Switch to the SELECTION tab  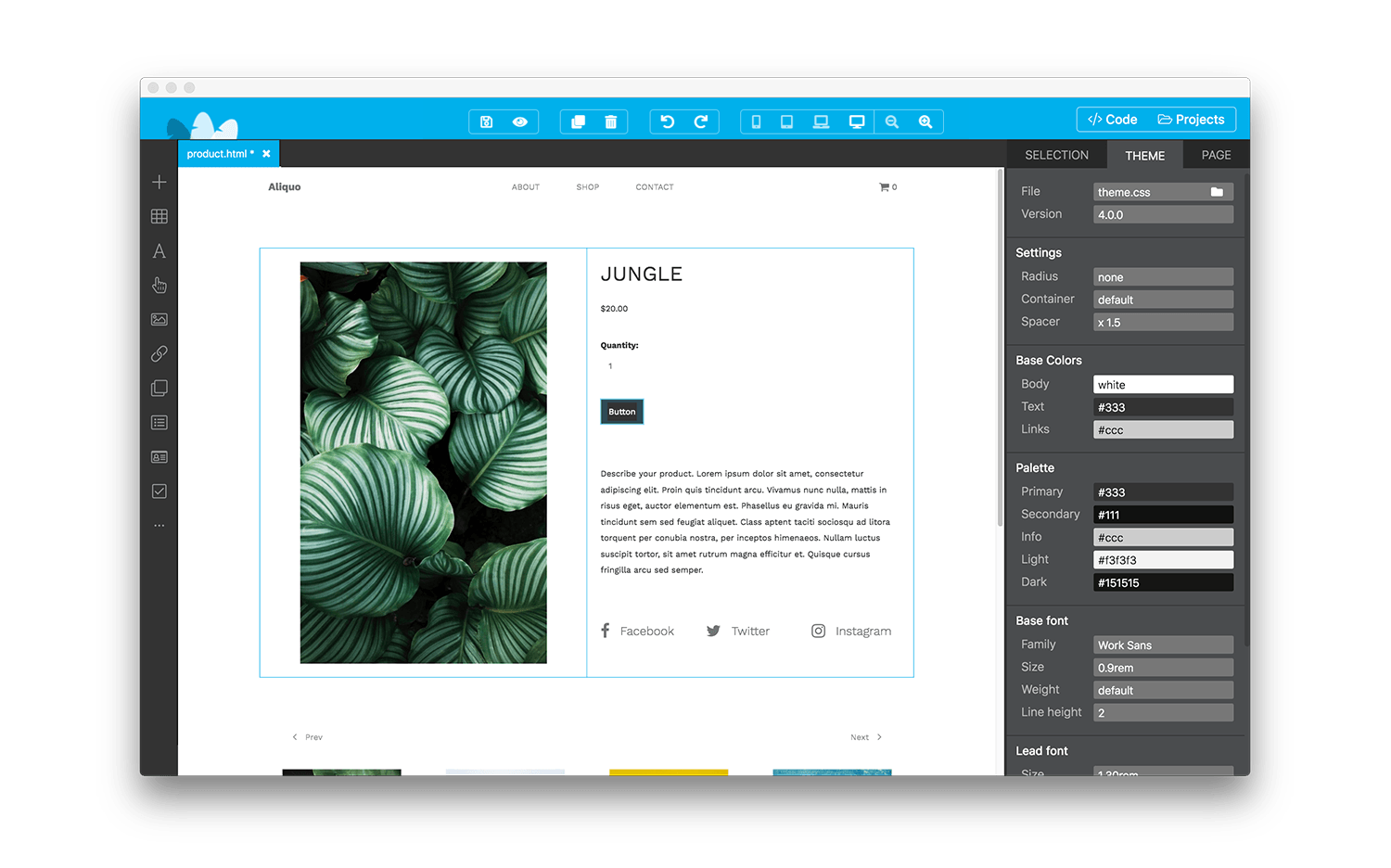[1056, 155]
